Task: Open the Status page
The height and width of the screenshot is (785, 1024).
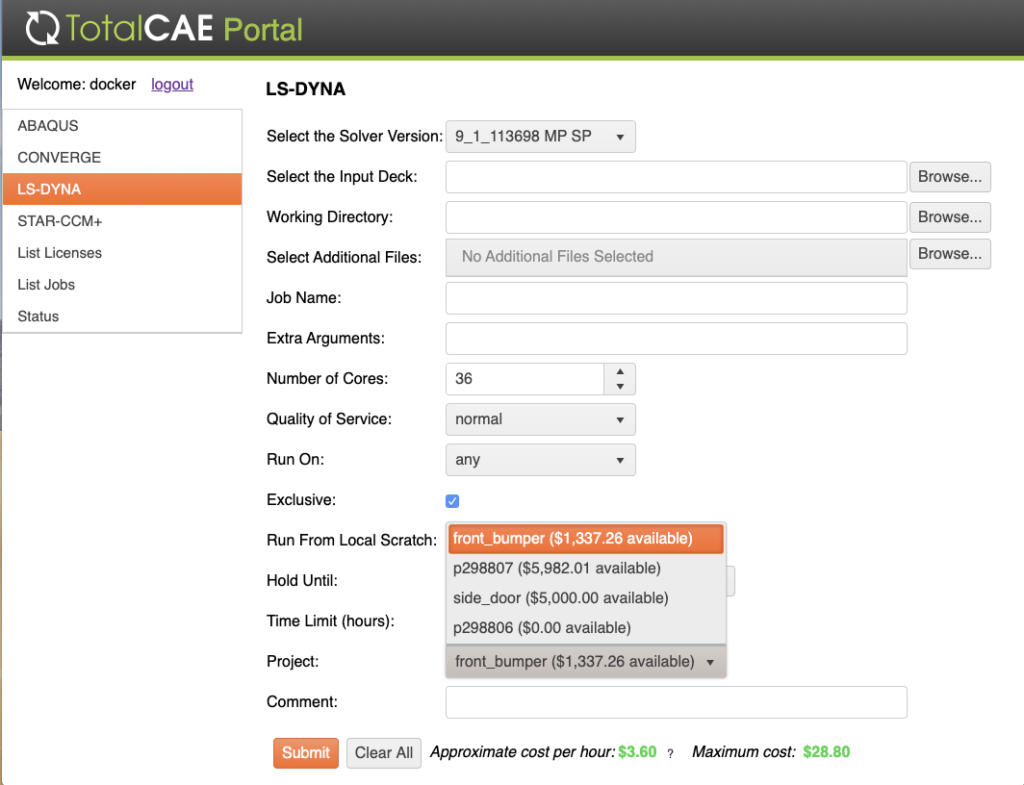Action: coord(40,316)
